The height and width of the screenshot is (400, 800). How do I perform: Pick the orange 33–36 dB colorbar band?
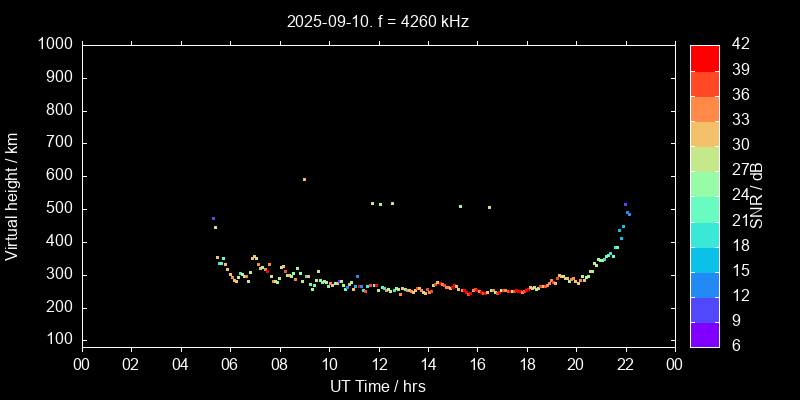point(704,108)
